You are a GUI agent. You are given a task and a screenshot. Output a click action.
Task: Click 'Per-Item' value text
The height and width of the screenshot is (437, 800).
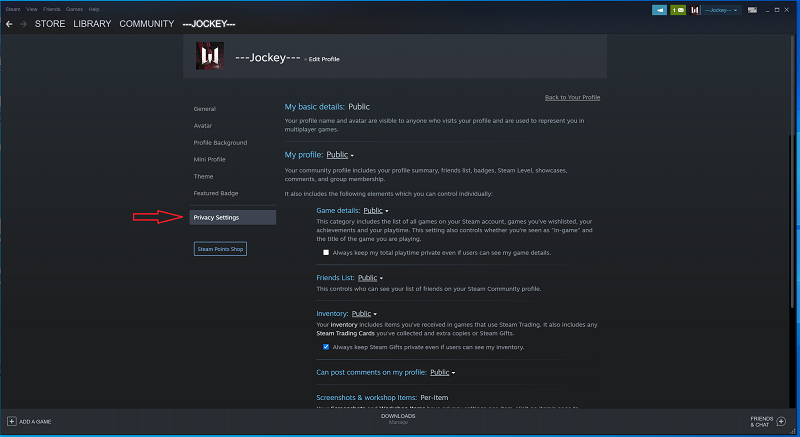pyautogui.click(x=434, y=397)
